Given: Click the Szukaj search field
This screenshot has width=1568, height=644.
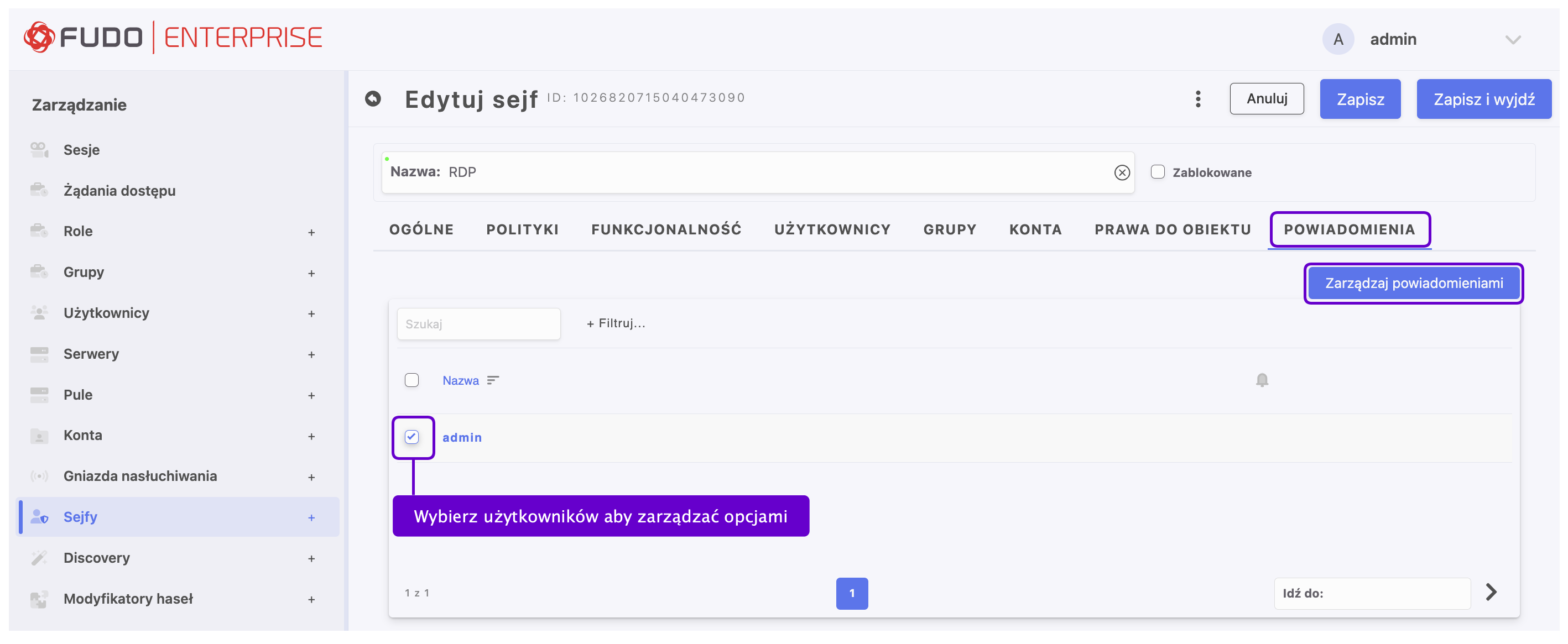Looking at the screenshot, I should pyautogui.click(x=478, y=324).
